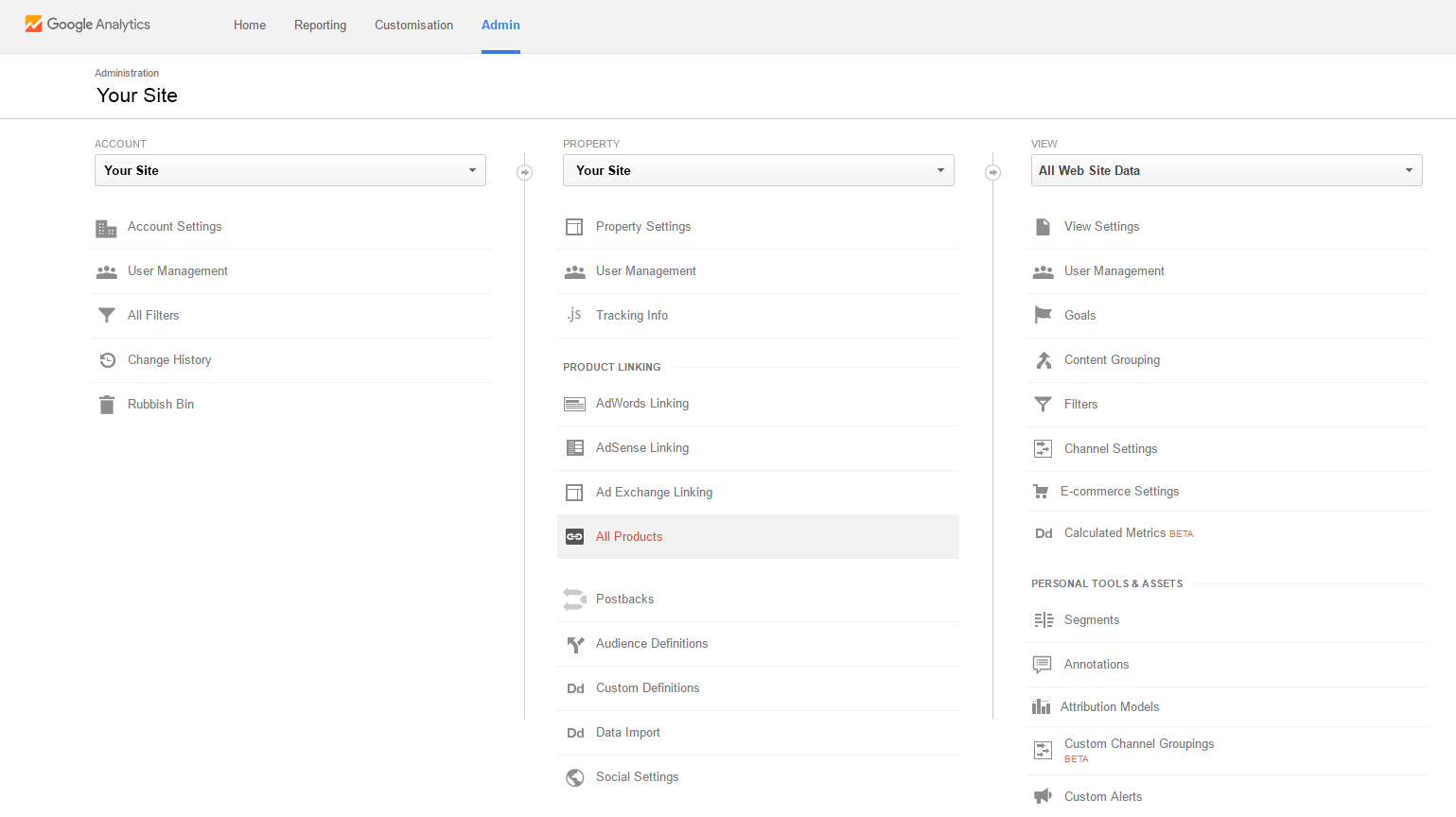Click the Dd icon beside Calculated Metrics
The image size is (1456, 817).
[x=1044, y=533]
